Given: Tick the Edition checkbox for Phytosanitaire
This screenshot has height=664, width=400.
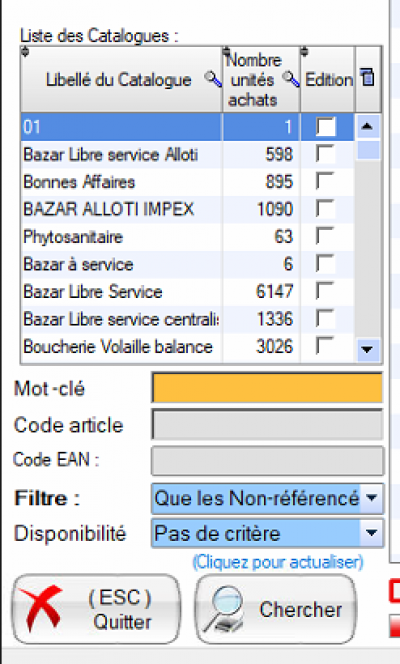Looking at the screenshot, I should tap(325, 236).
